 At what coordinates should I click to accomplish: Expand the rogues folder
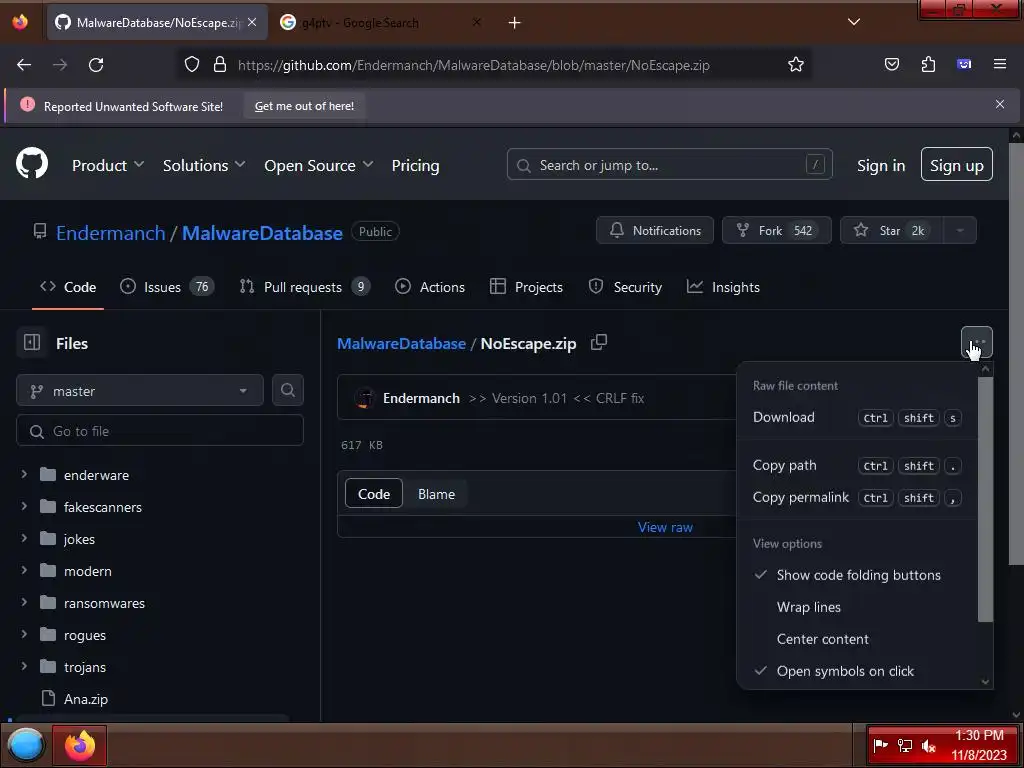(24, 635)
